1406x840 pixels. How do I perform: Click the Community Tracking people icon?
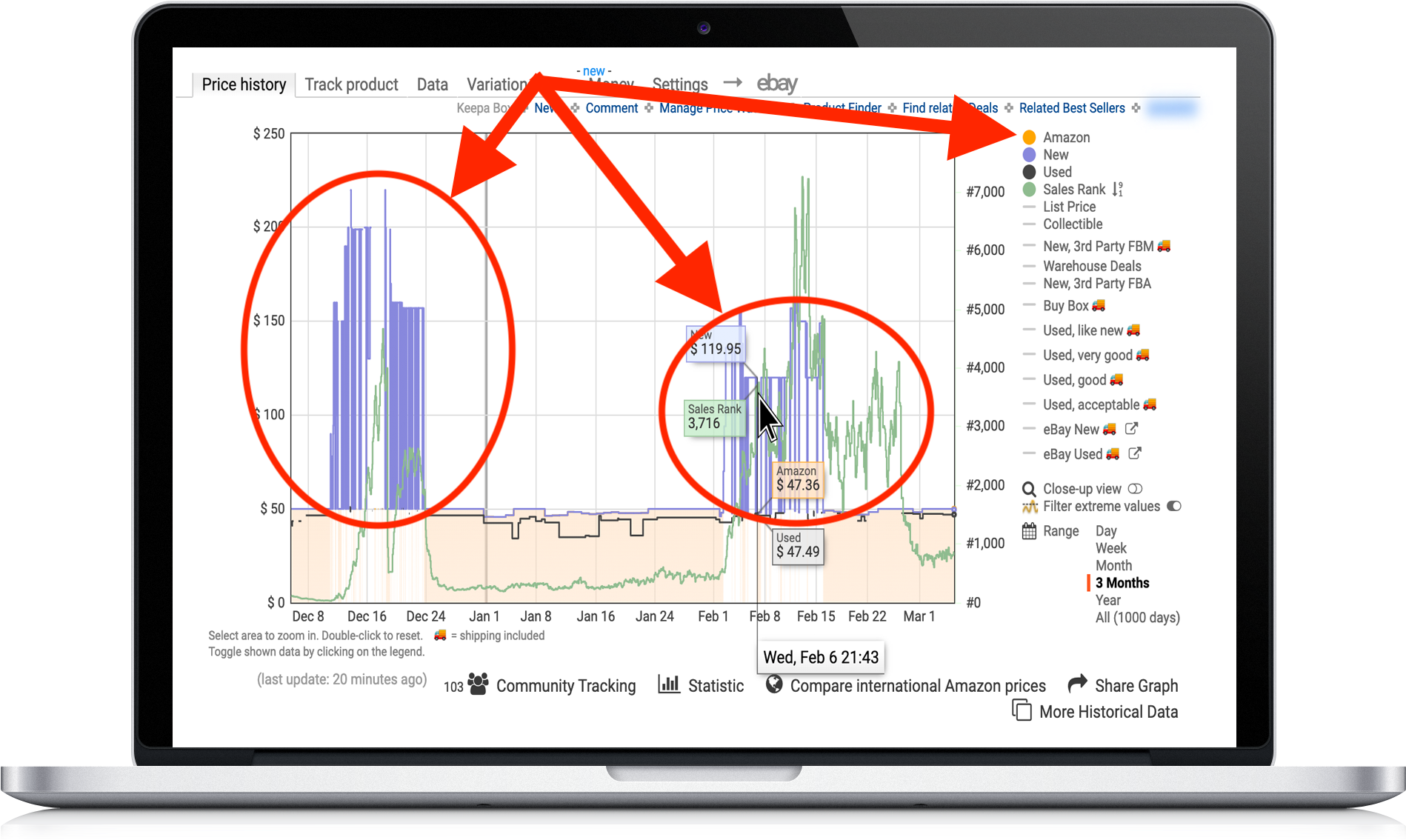(x=478, y=684)
